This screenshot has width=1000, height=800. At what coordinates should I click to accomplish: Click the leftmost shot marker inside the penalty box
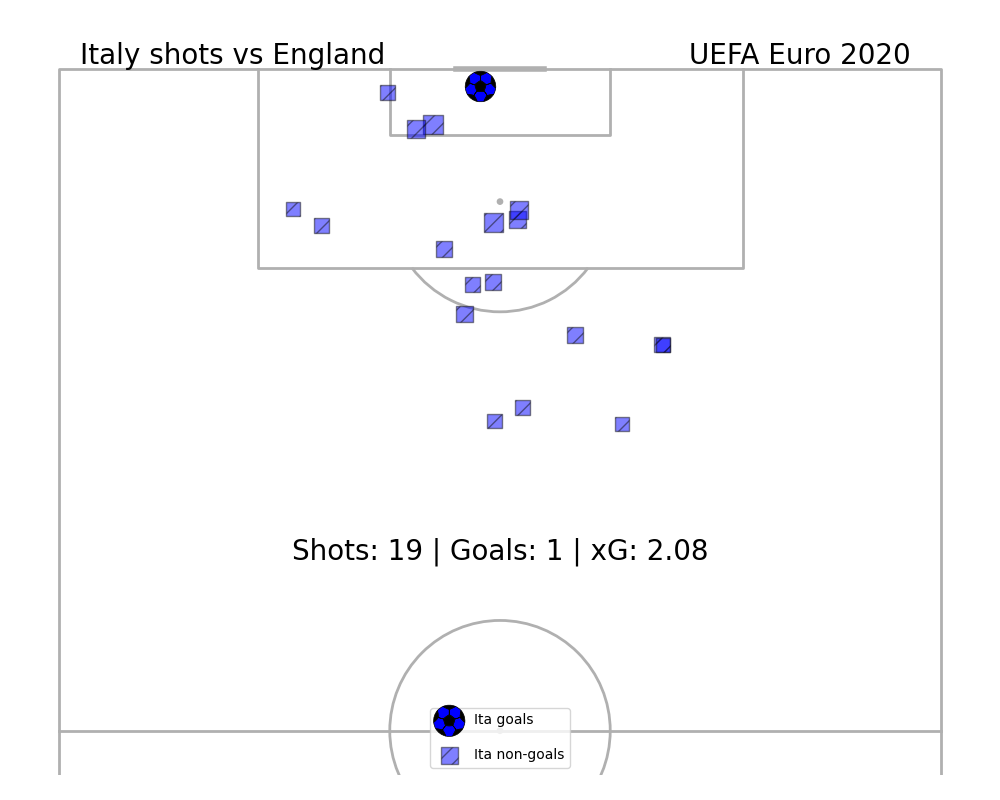point(293,209)
